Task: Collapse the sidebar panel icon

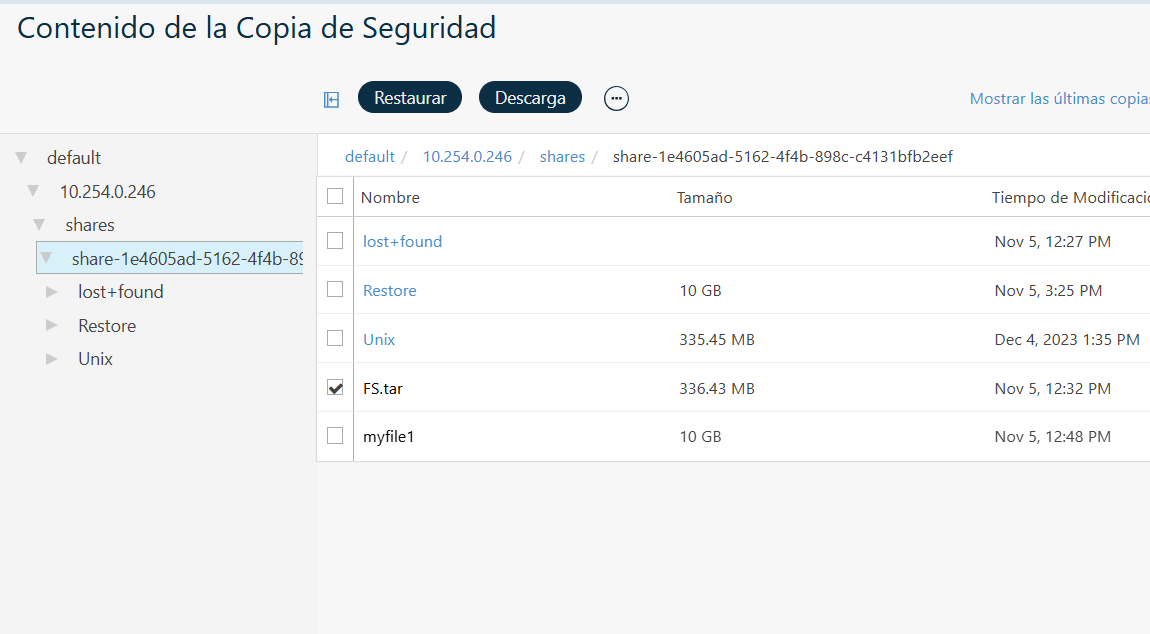Action: tap(331, 99)
